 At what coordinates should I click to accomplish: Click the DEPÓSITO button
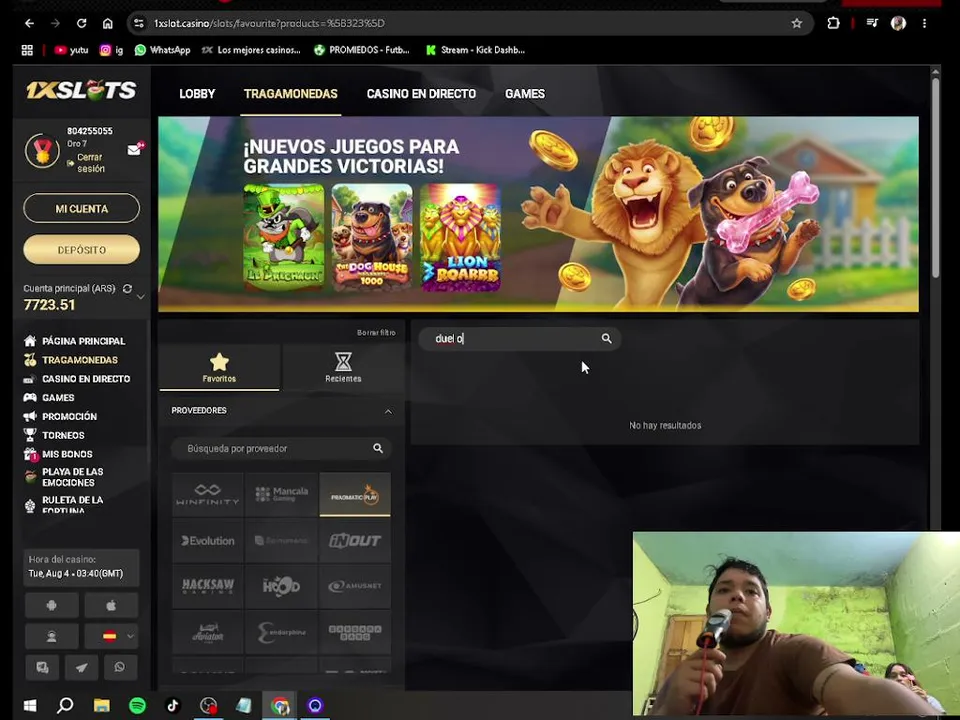pos(81,250)
